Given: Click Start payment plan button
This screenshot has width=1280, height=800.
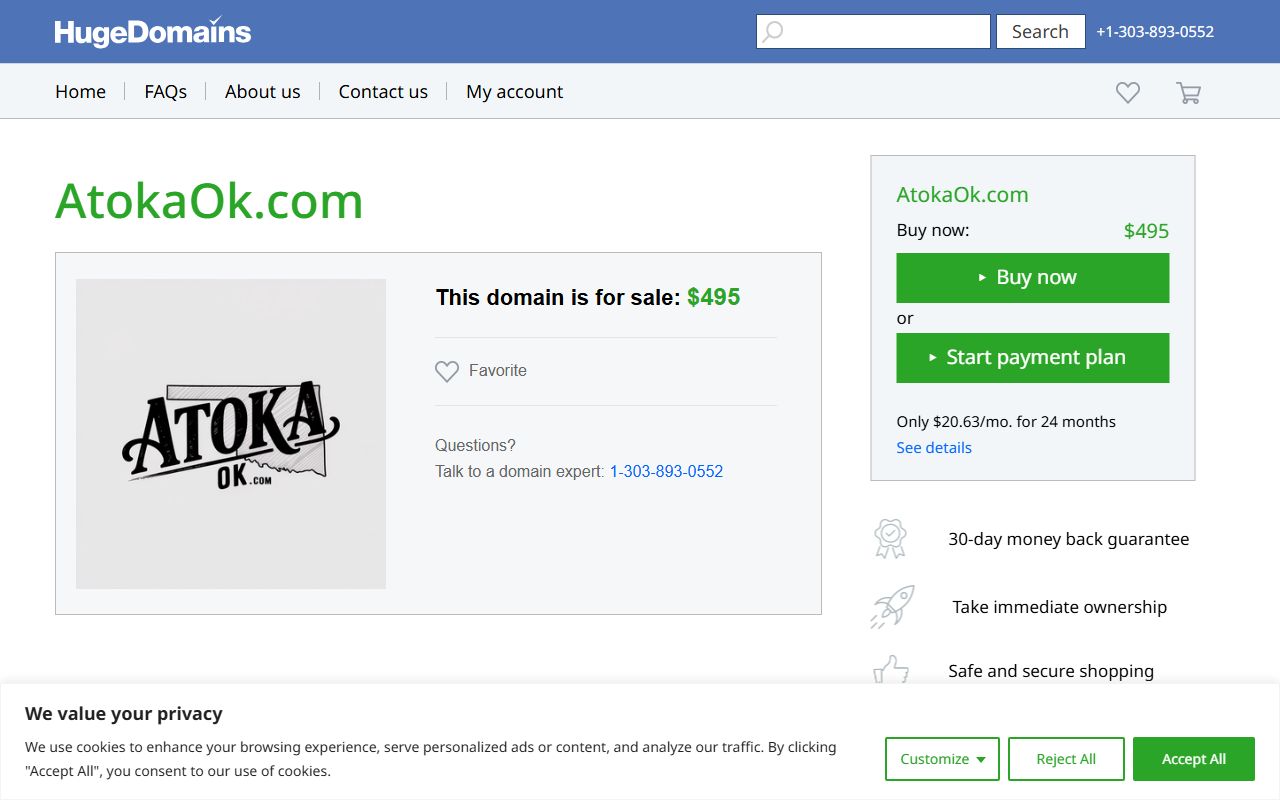Looking at the screenshot, I should point(1032,358).
